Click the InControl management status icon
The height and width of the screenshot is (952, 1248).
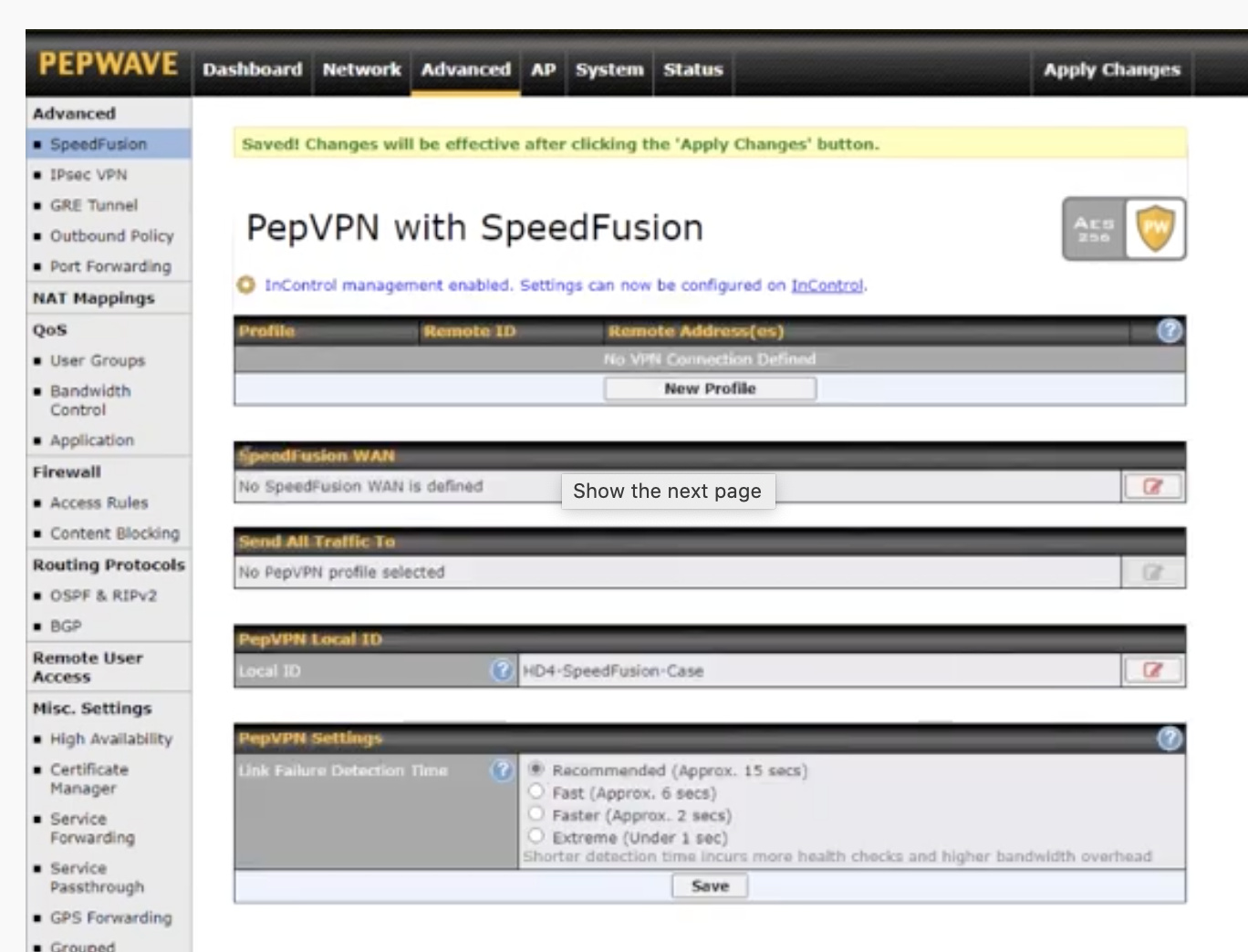click(245, 285)
